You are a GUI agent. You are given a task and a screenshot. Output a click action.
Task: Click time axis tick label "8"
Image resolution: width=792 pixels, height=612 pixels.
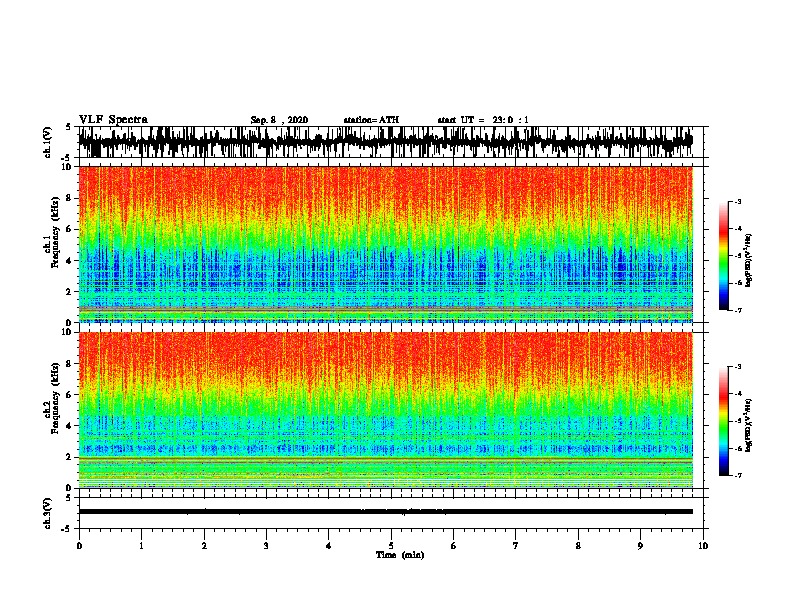click(x=578, y=546)
